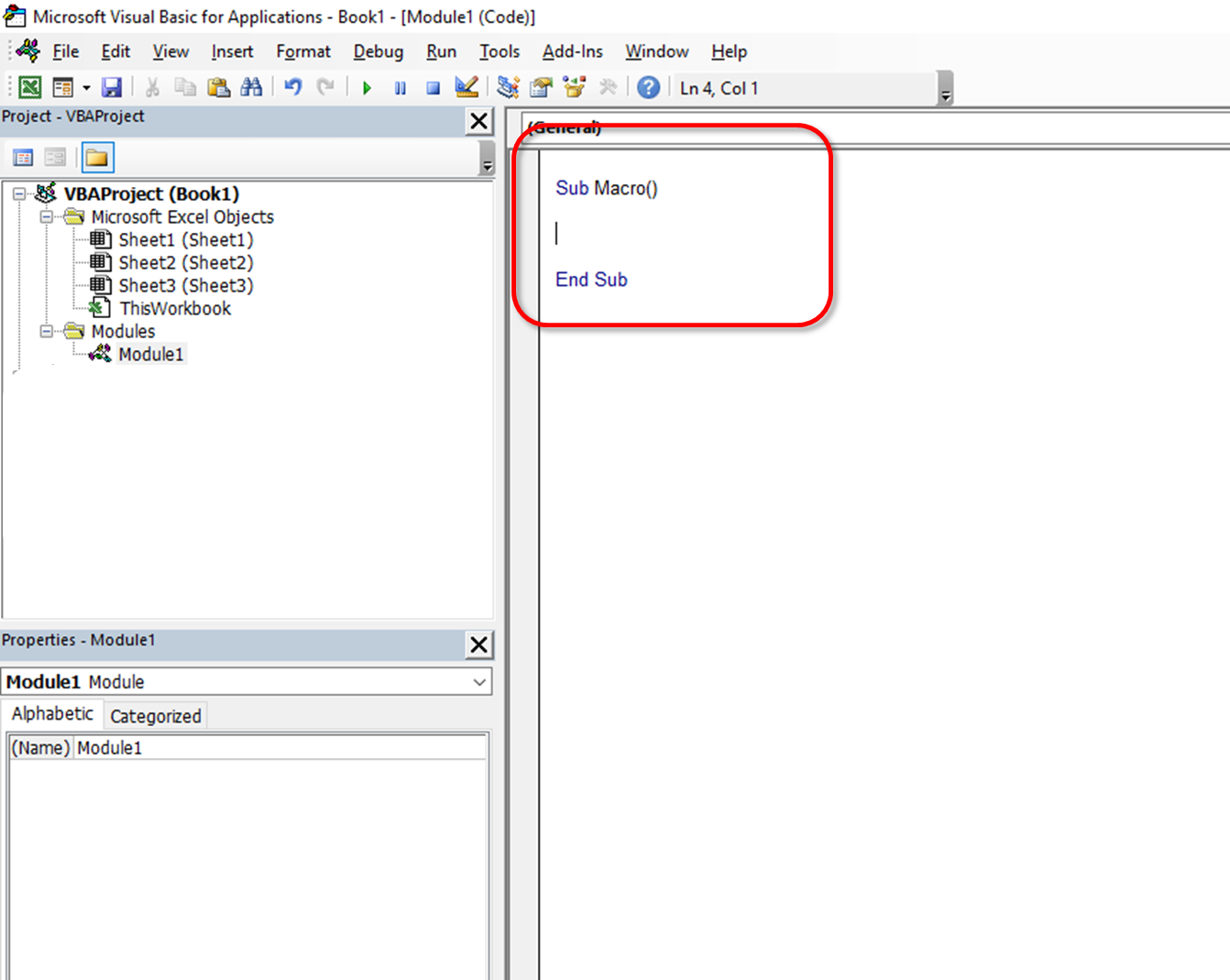
Task: Open the Edit menu
Action: pyautogui.click(x=115, y=52)
